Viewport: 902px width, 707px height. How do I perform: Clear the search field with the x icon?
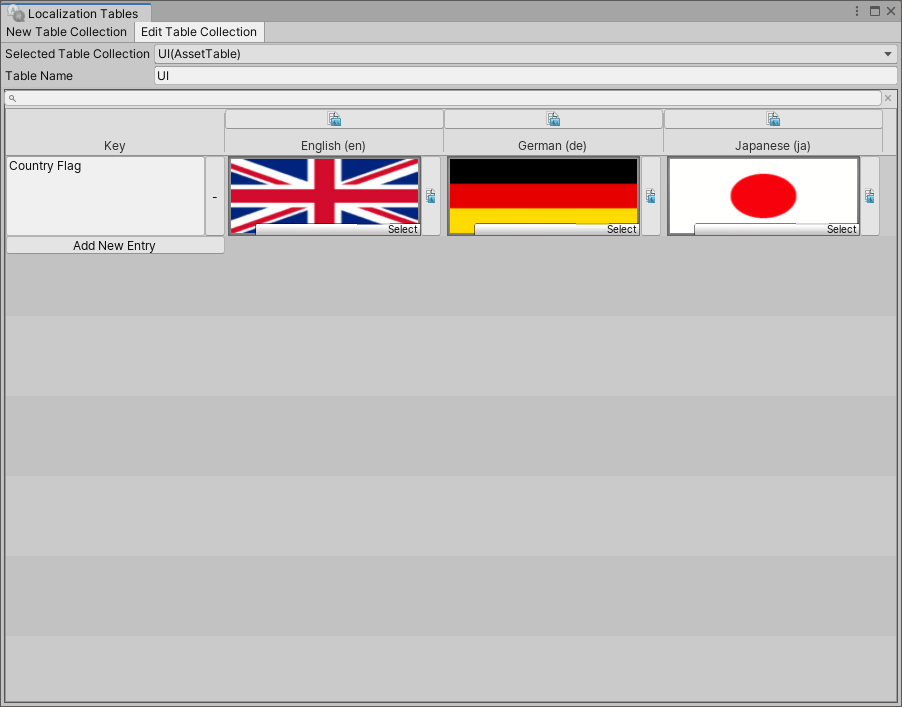[888, 98]
